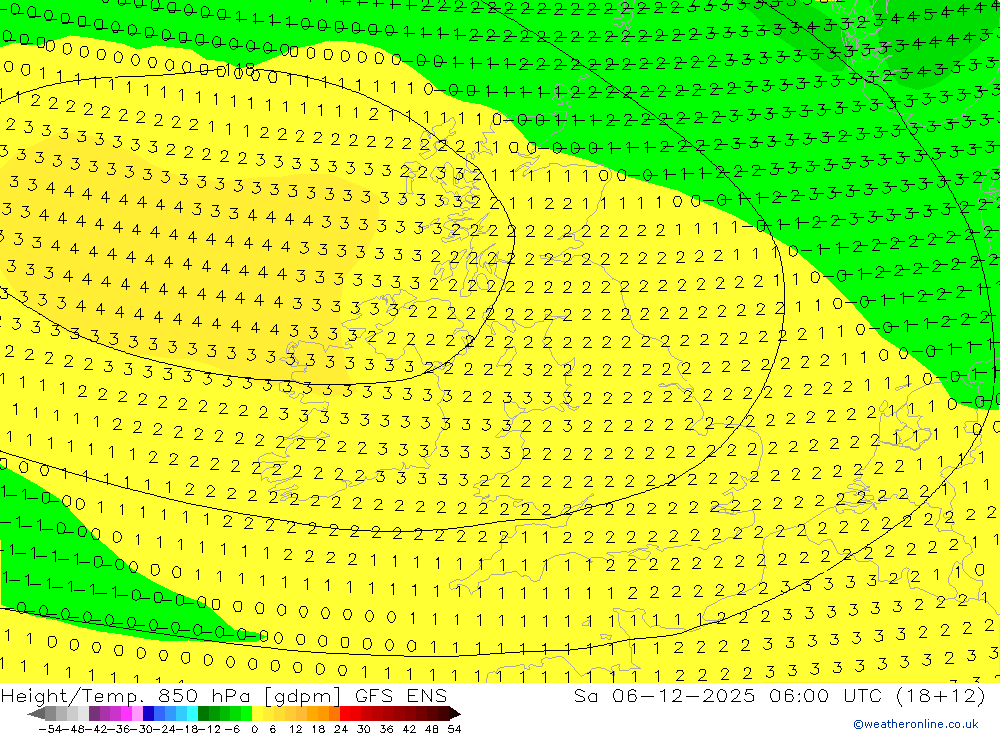Click the '54' legend value at scale end
The image size is (1000, 733).
coord(454,729)
